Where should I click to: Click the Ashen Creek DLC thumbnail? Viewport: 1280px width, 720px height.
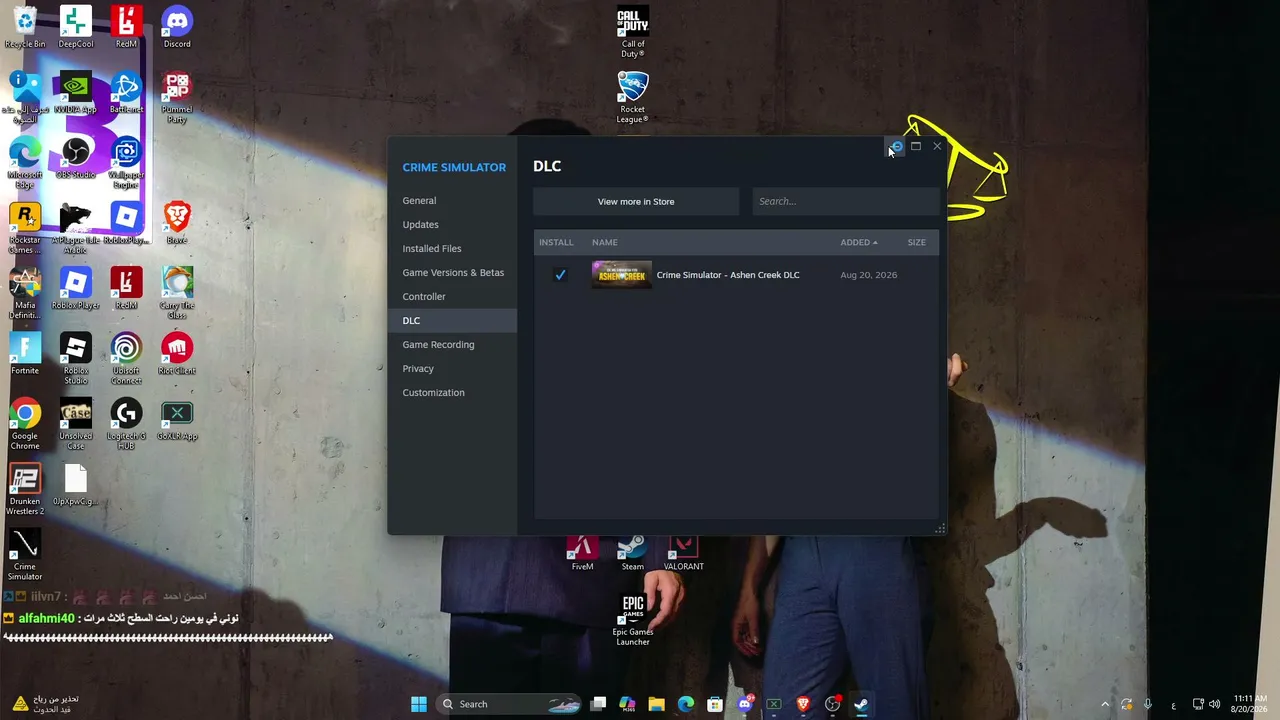click(x=621, y=275)
